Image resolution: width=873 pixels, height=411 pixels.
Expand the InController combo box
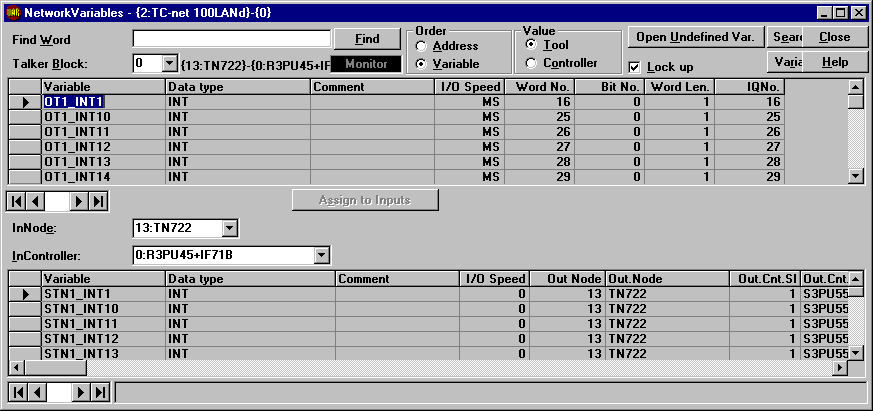(x=320, y=255)
